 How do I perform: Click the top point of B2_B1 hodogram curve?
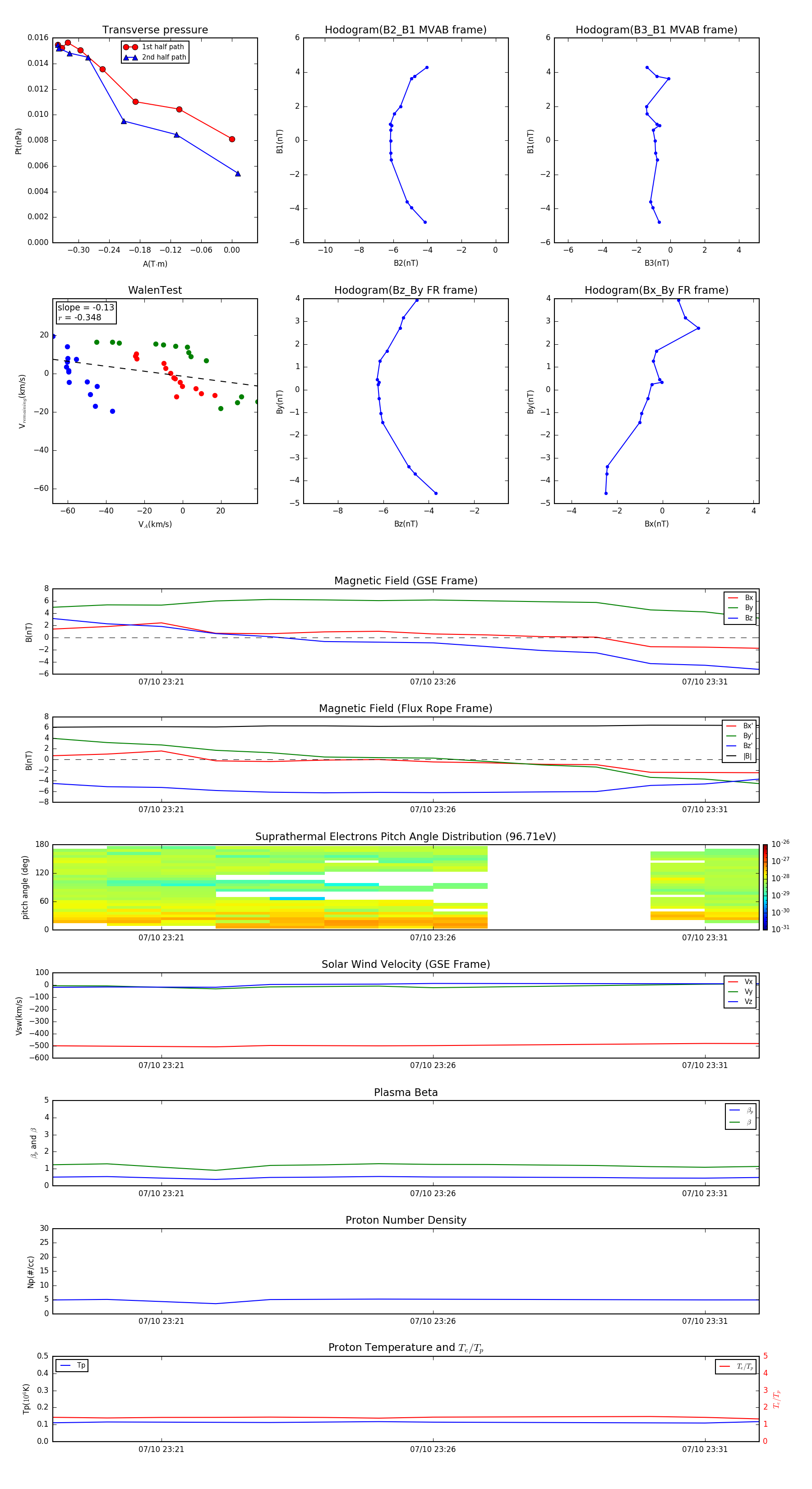426,68
